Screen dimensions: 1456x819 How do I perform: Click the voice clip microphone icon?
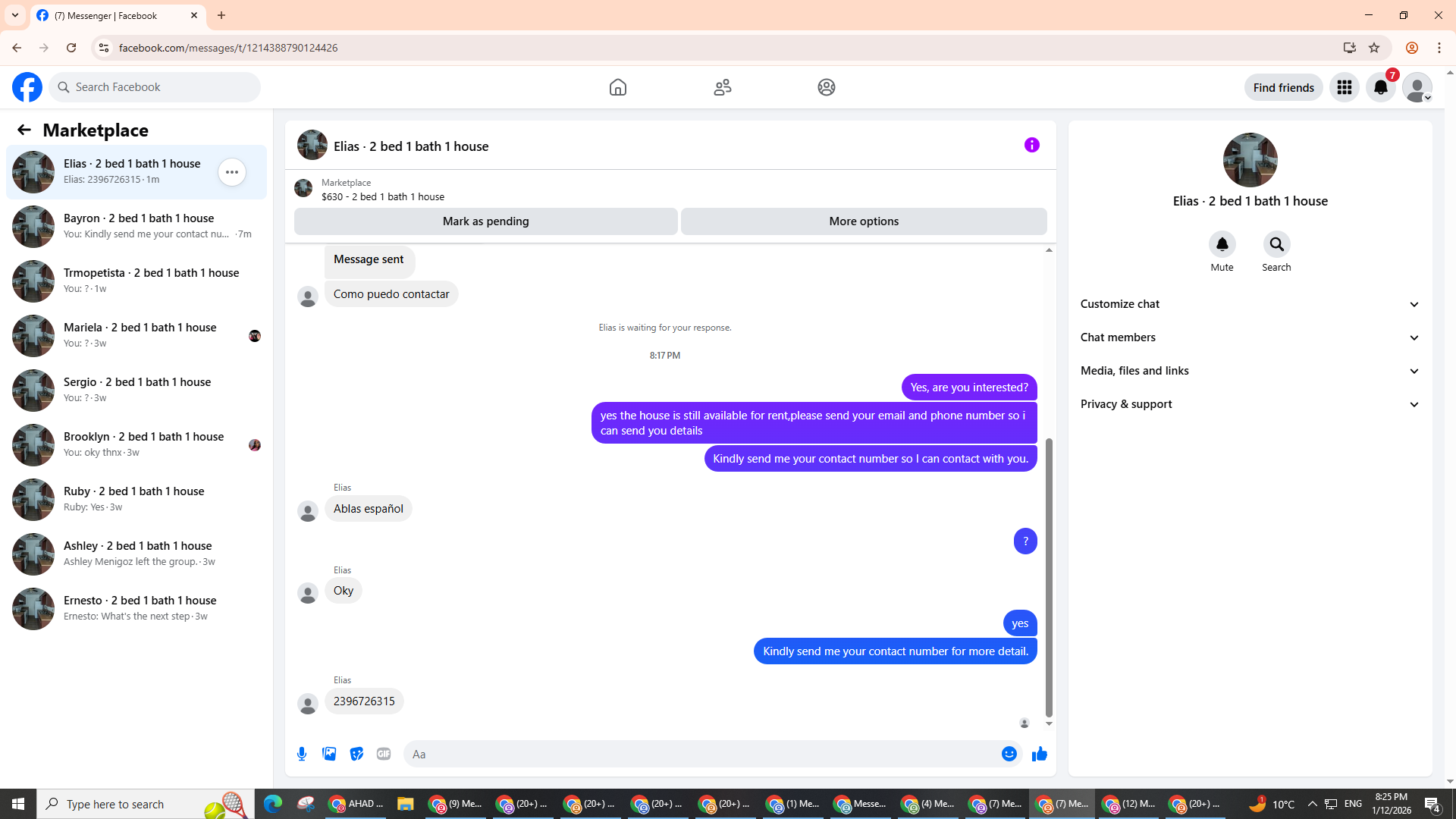point(302,754)
